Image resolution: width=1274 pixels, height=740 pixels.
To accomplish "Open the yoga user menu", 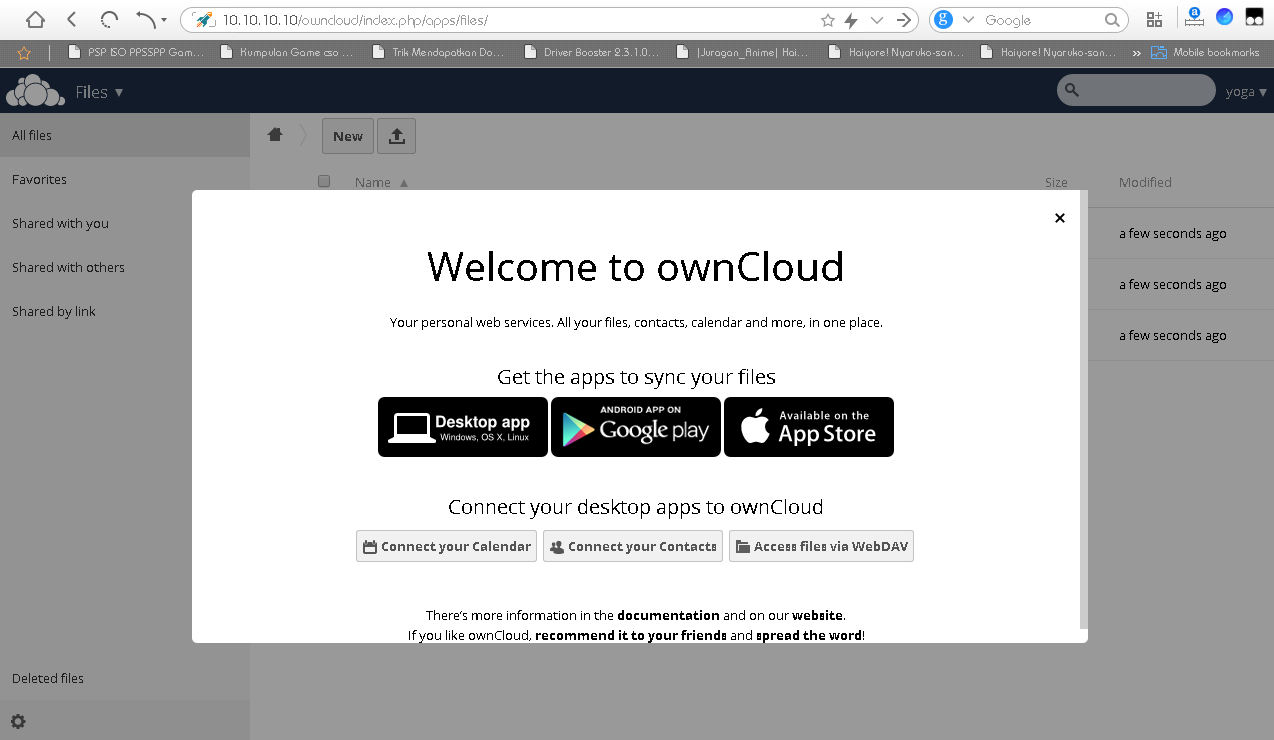I will (x=1244, y=91).
